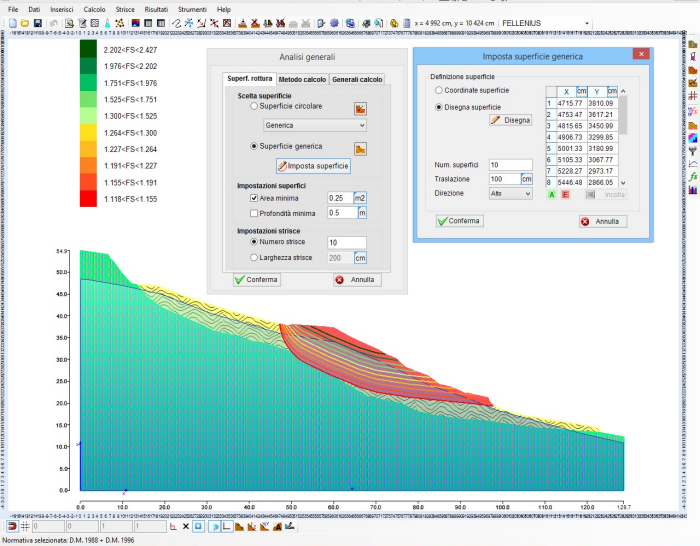The image size is (700, 546).
Task: Click the Disegna button
Action: [511, 120]
